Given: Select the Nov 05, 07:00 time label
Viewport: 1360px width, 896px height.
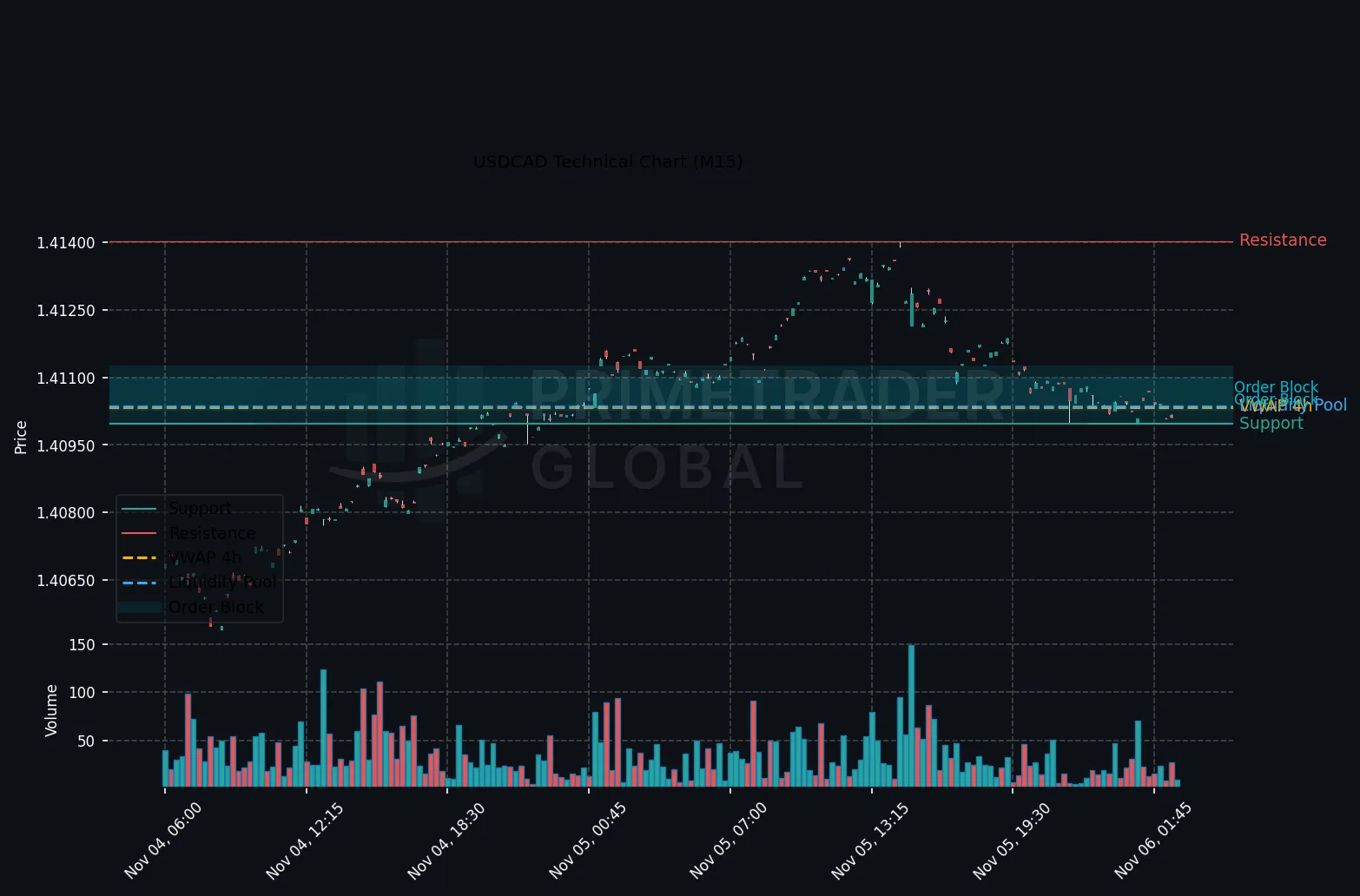Looking at the screenshot, I should 728,840.
